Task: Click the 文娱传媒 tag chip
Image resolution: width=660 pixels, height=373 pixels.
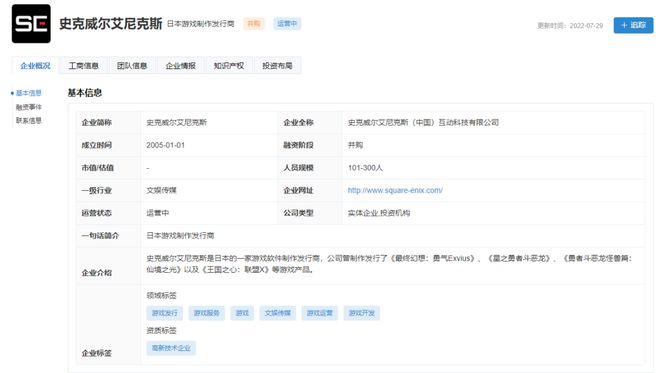Action: coord(278,313)
